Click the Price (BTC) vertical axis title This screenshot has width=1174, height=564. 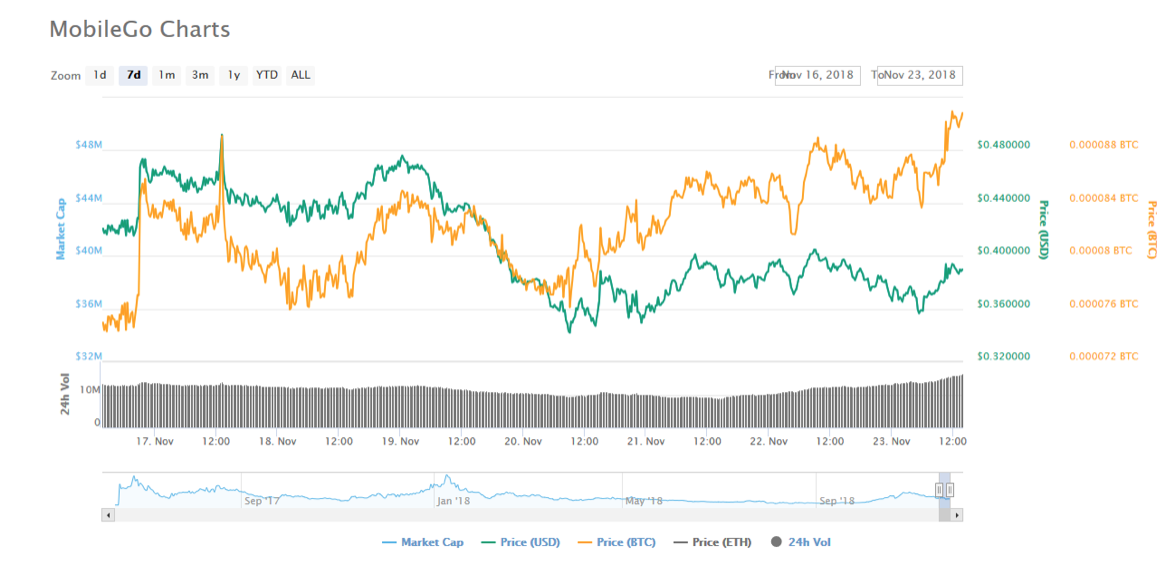(x=1151, y=230)
